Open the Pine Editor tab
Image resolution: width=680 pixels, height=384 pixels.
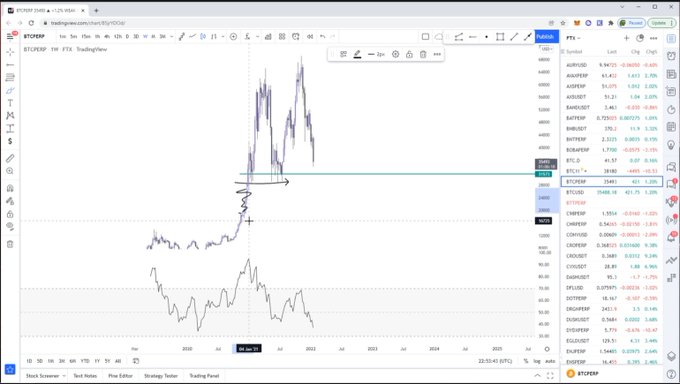pyautogui.click(x=120, y=376)
